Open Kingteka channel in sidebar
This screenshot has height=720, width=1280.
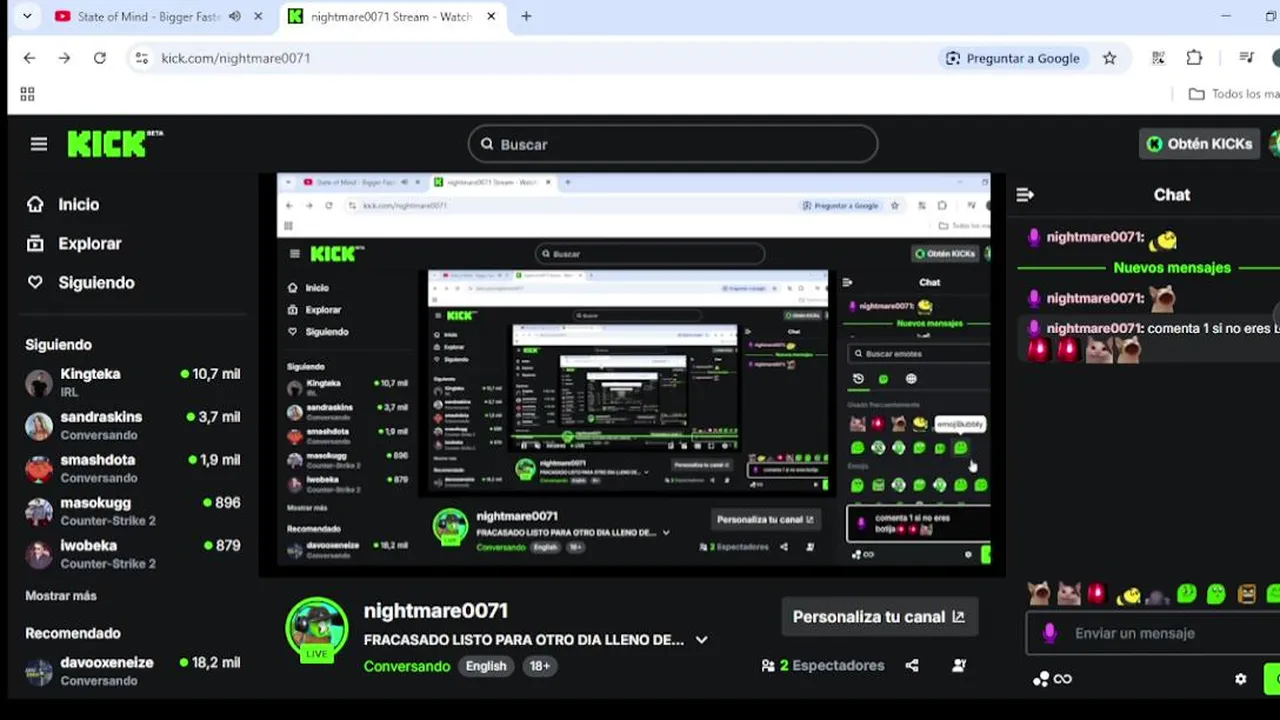133,382
